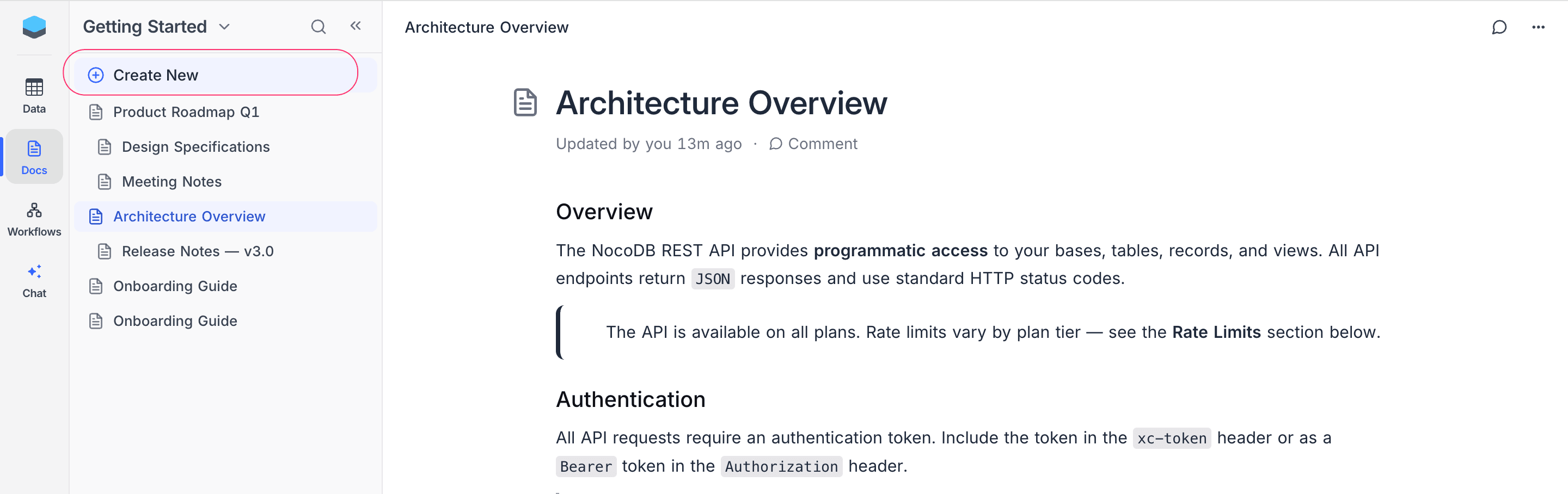Screen dimensions: 1568x494
Task: Collapse the docs sidebar
Action: coord(356,26)
